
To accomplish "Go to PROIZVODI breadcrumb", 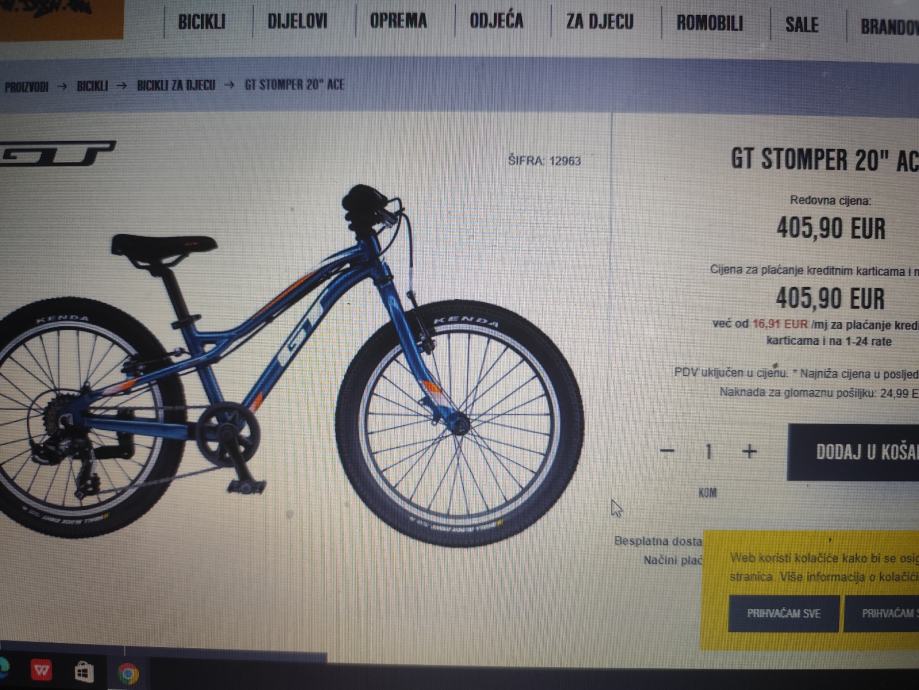I will [26, 87].
